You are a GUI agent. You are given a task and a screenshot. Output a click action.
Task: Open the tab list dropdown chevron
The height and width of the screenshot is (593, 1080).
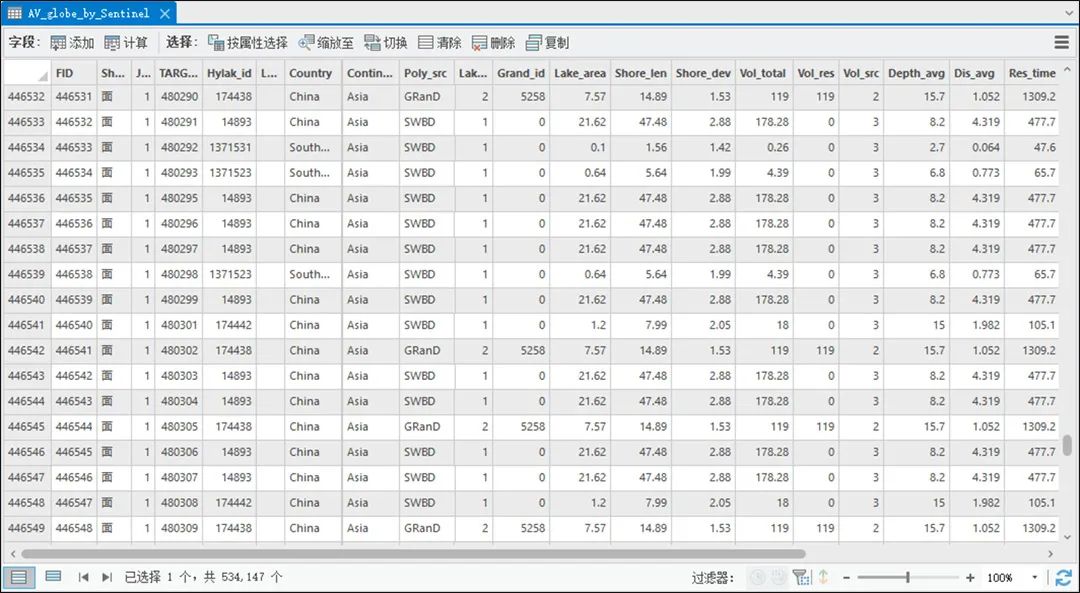[x=1068, y=13]
